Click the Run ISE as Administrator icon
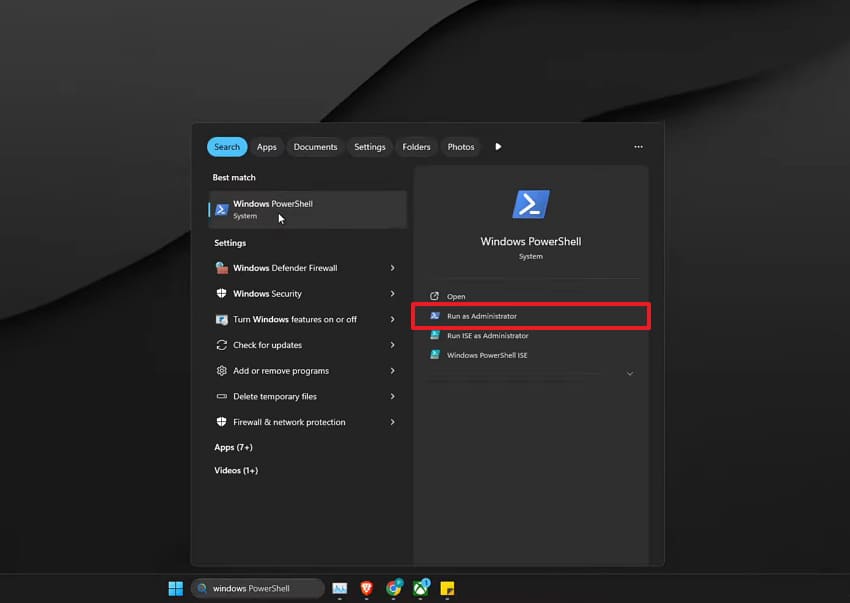 pos(435,335)
